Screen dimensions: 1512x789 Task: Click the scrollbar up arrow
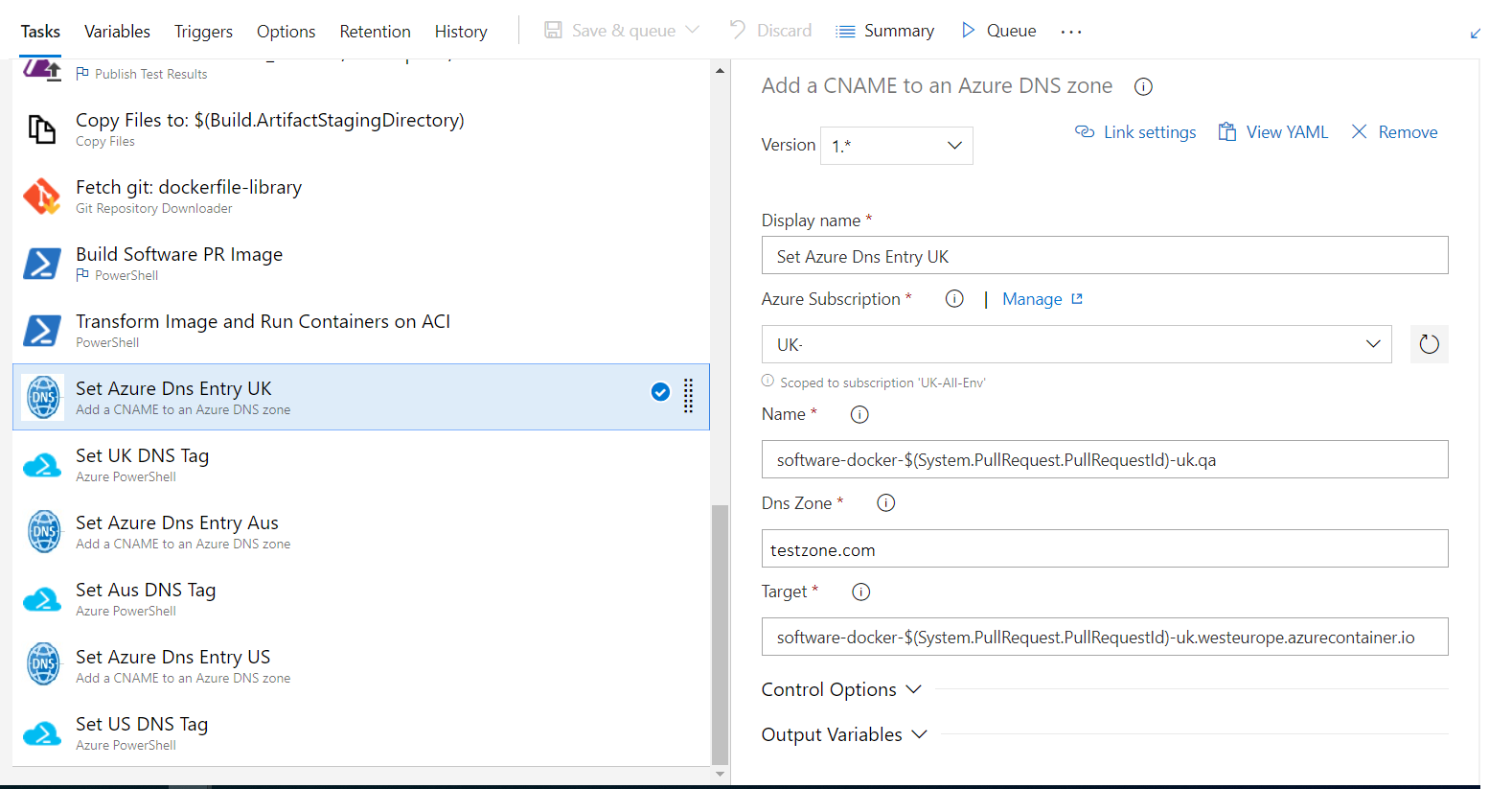[721, 70]
